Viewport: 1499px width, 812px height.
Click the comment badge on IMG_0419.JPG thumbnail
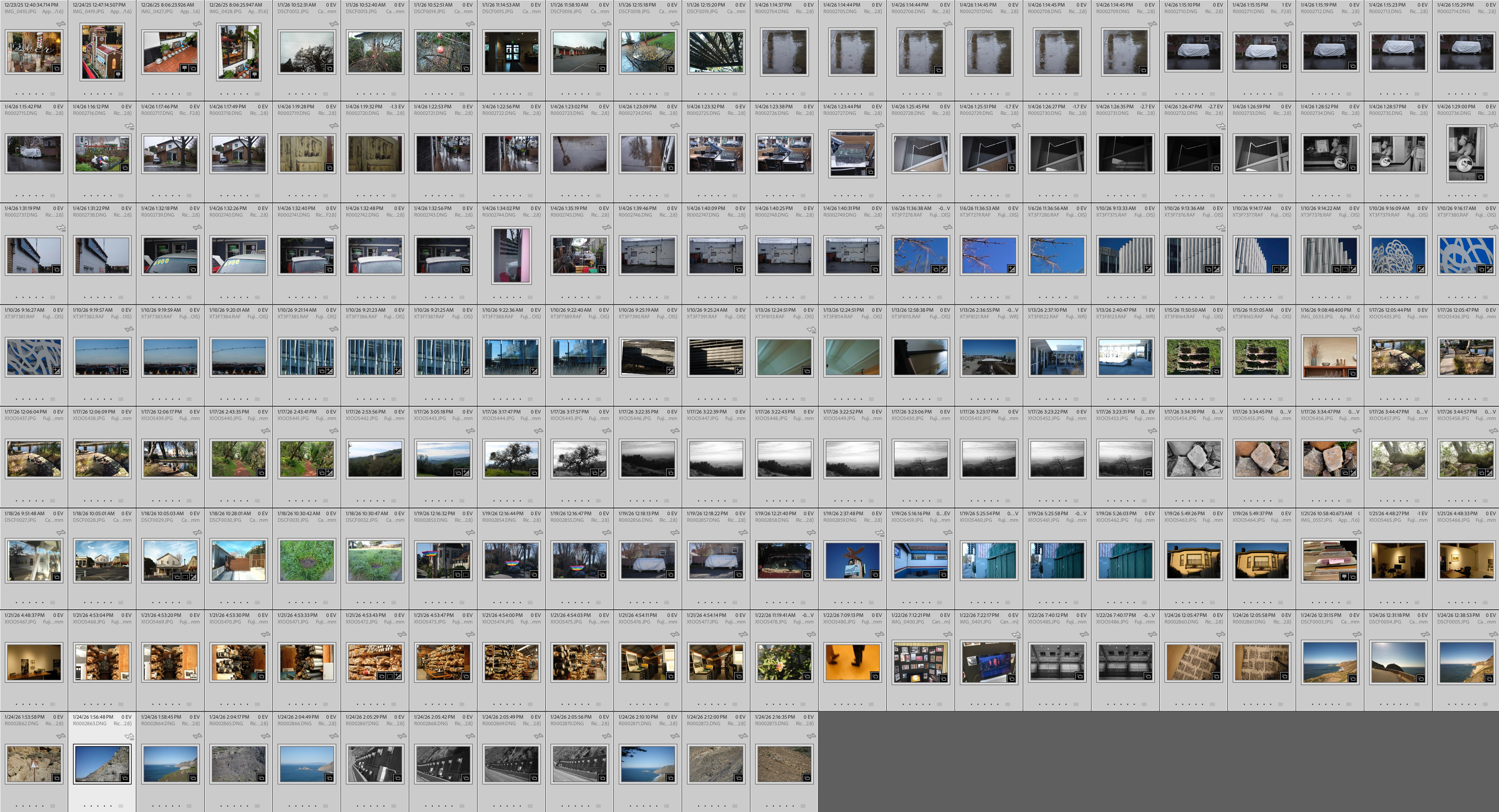pos(118,74)
